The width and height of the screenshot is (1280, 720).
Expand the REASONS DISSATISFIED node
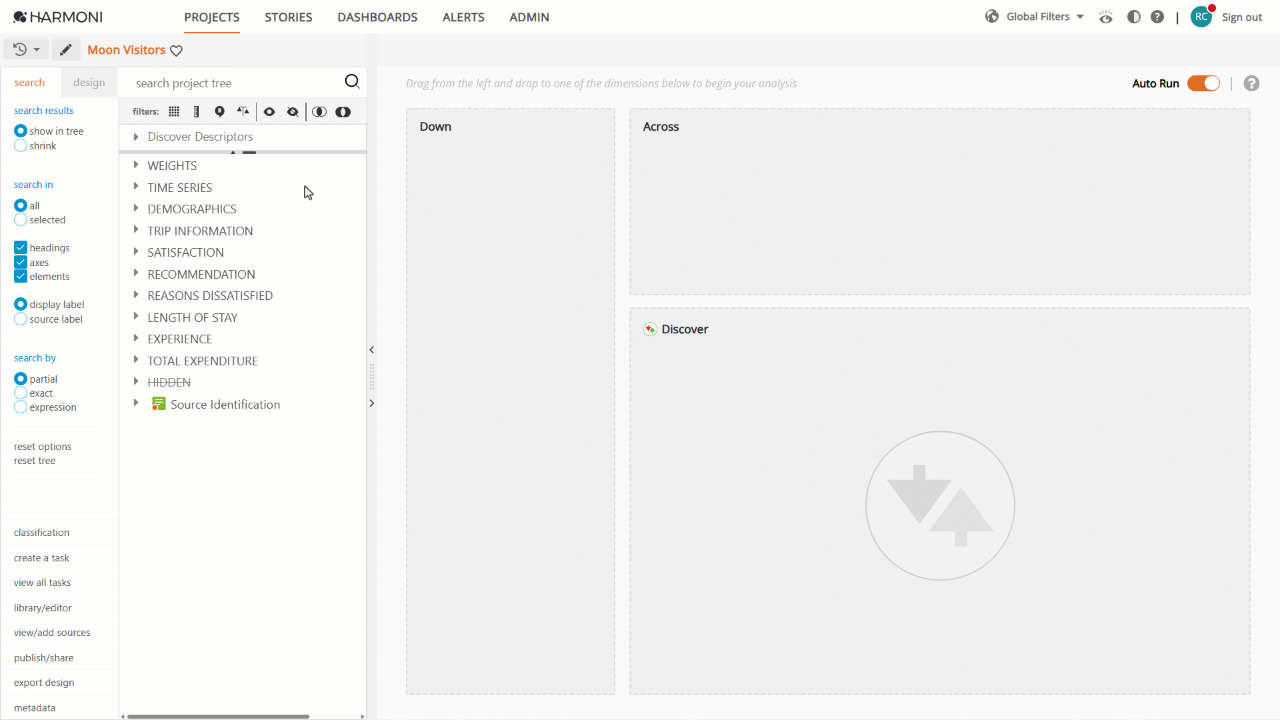coord(136,295)
